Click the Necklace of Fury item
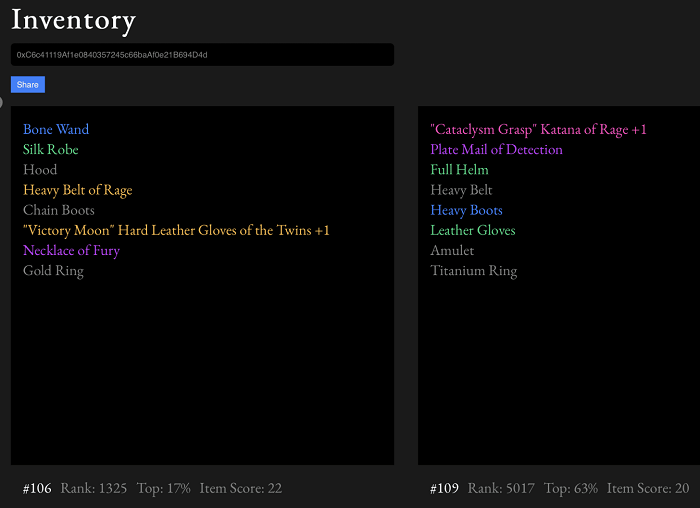The width and height of the screenshot is (700, 508). click(x=71, y=250)
